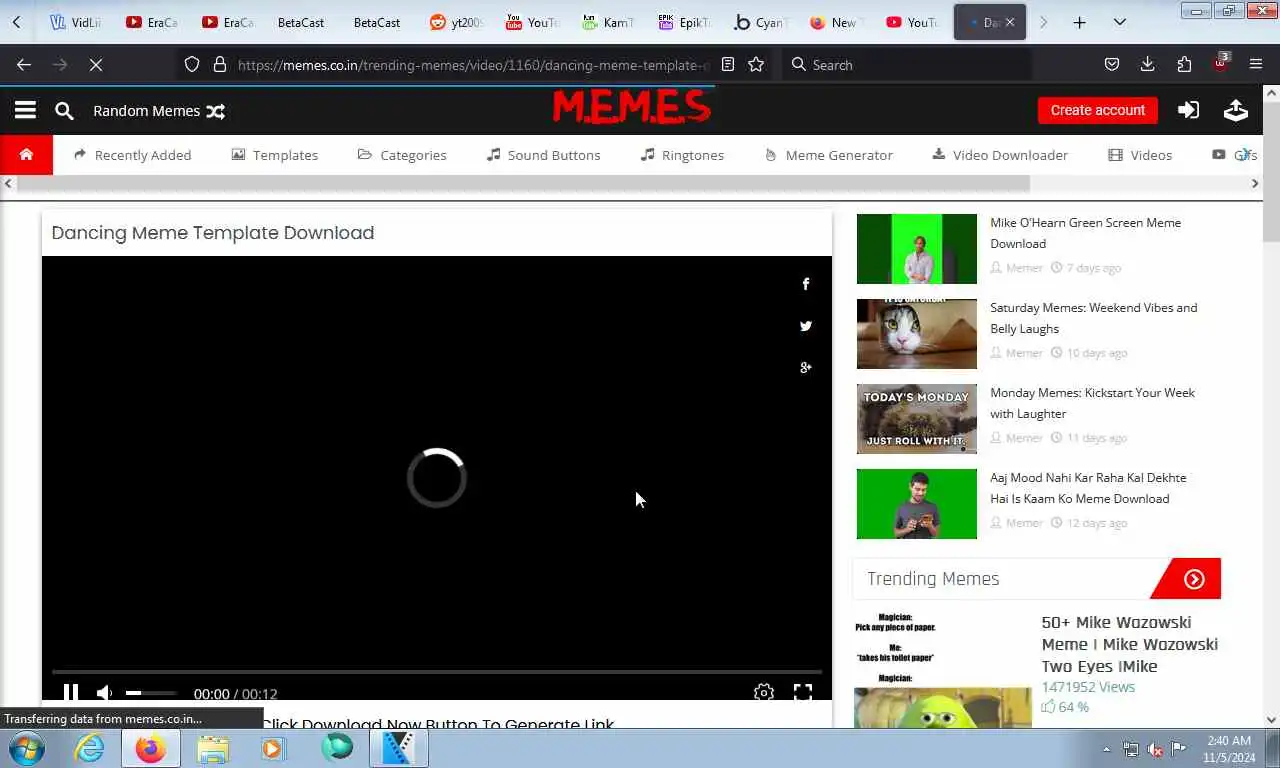Switch to the VidLii browser tab
Screen dimensions: 1280x768
tap(76, 22)
